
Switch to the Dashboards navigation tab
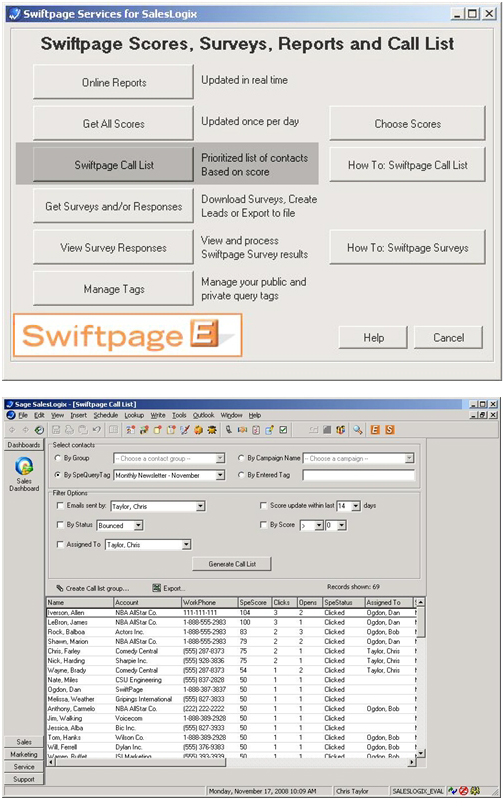click(x=24, y=445)
